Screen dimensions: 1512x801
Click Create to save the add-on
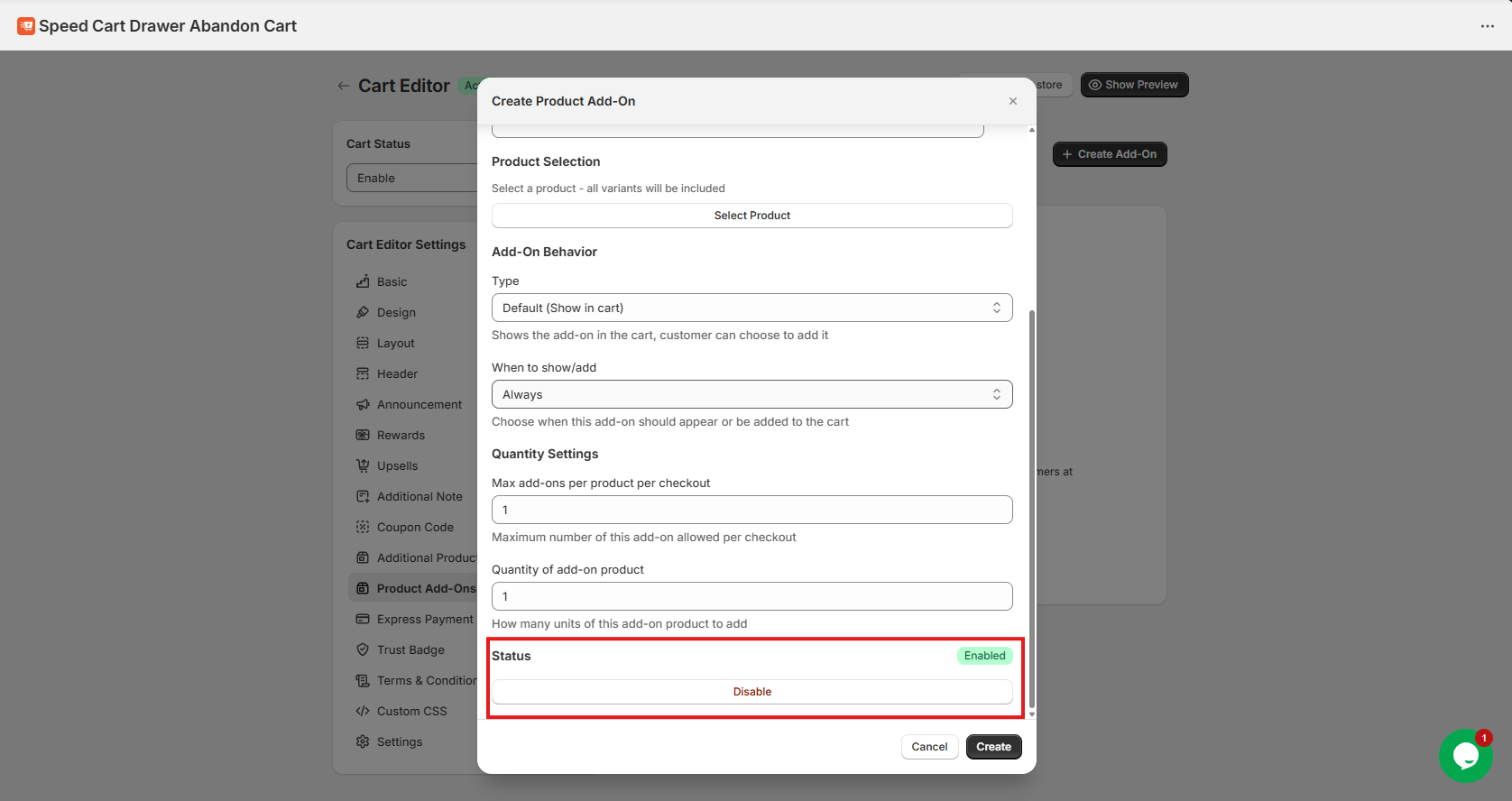[x=993, y=747]
